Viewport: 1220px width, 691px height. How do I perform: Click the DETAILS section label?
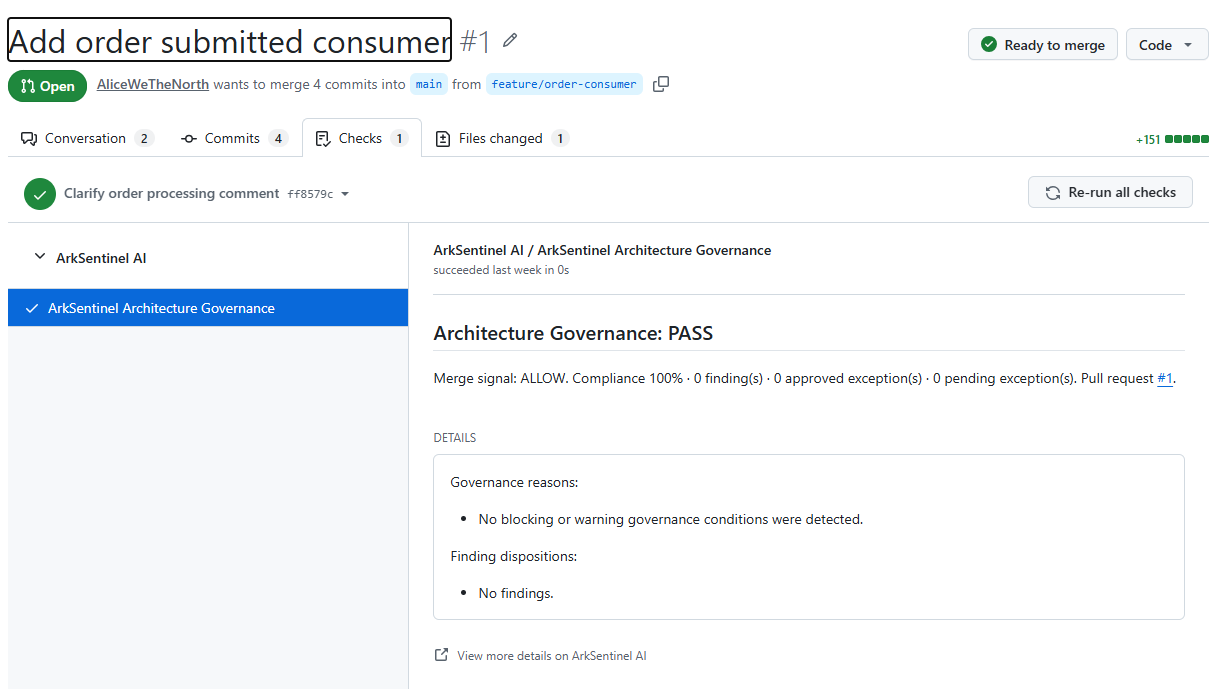tap(455, 438)
